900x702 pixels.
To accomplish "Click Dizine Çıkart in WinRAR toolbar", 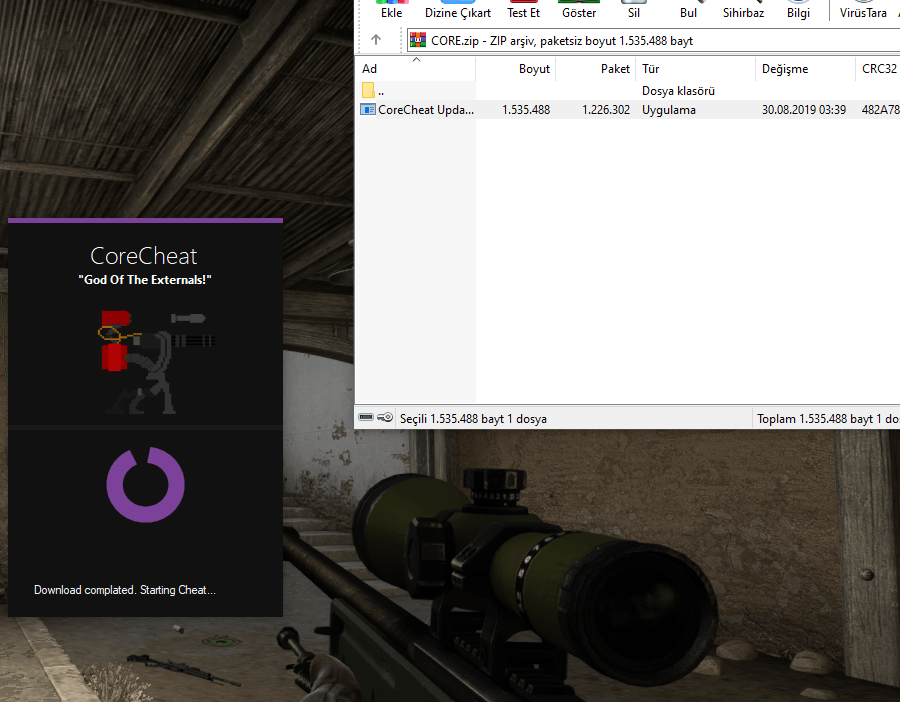I will coord(457,10).
